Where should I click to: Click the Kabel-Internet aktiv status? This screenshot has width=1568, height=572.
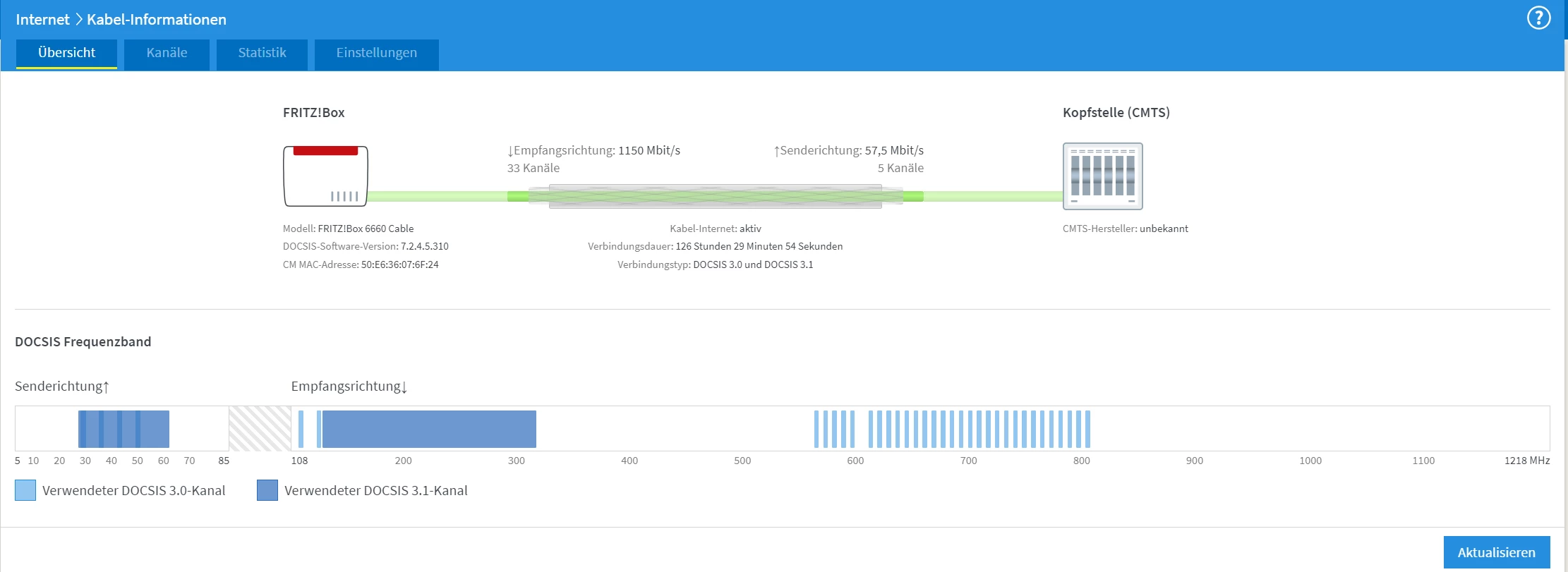point(716,229)
